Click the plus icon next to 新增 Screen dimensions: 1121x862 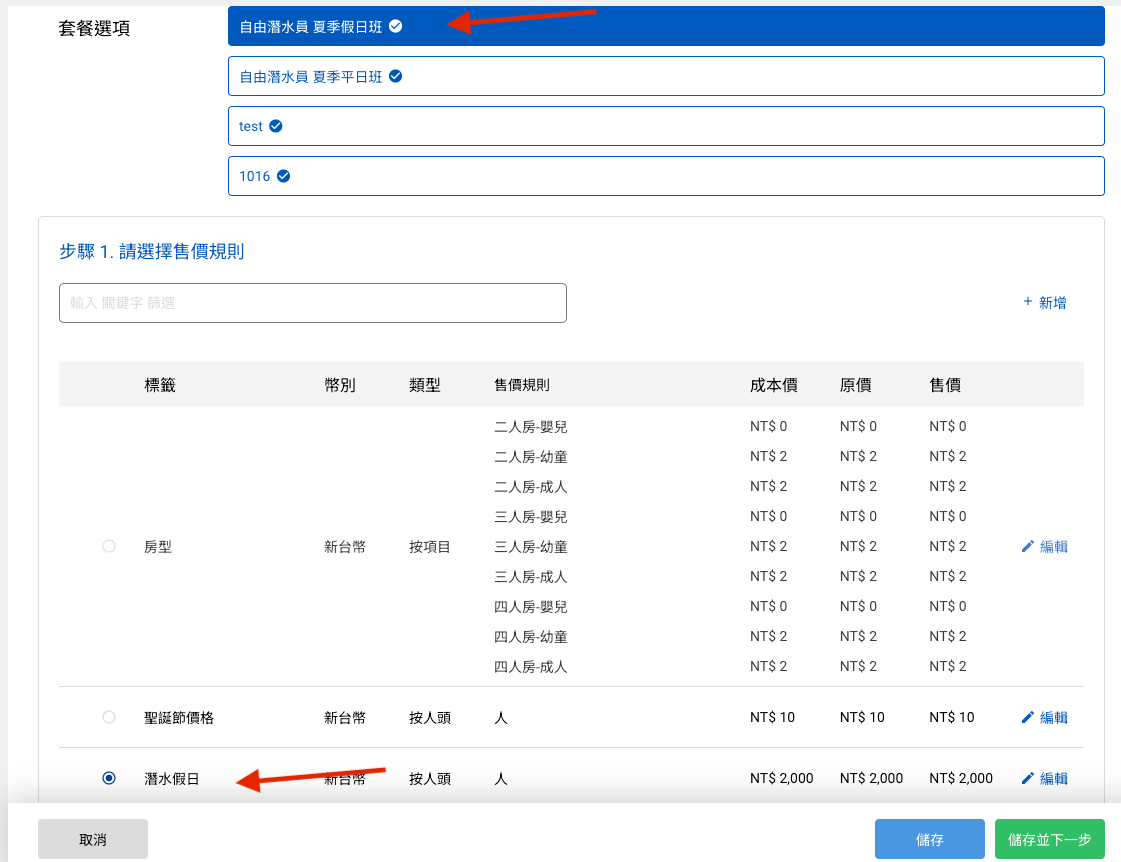tap(1027, 302)
